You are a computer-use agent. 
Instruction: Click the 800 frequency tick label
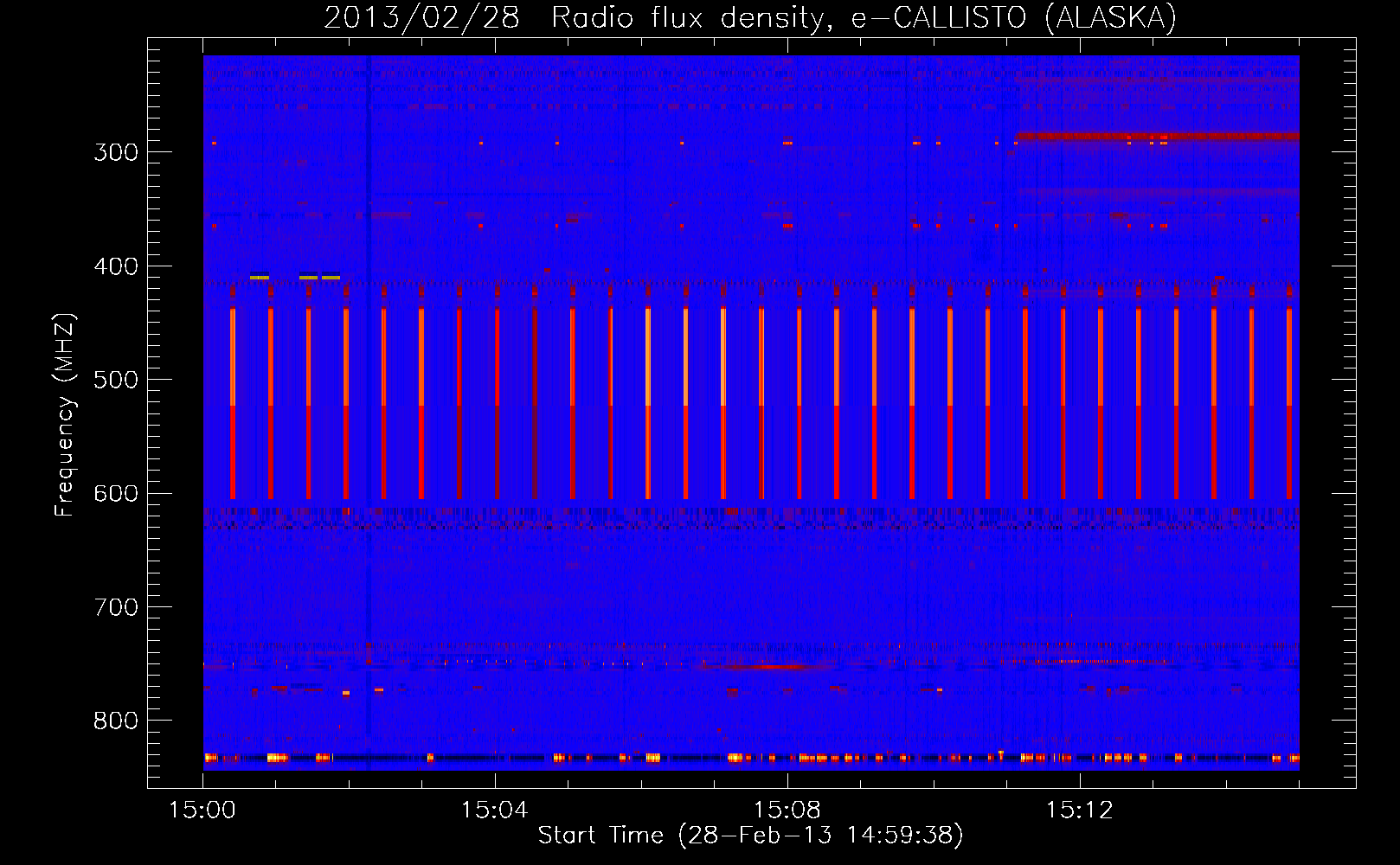pyautogui.click(x=116, y=721)
